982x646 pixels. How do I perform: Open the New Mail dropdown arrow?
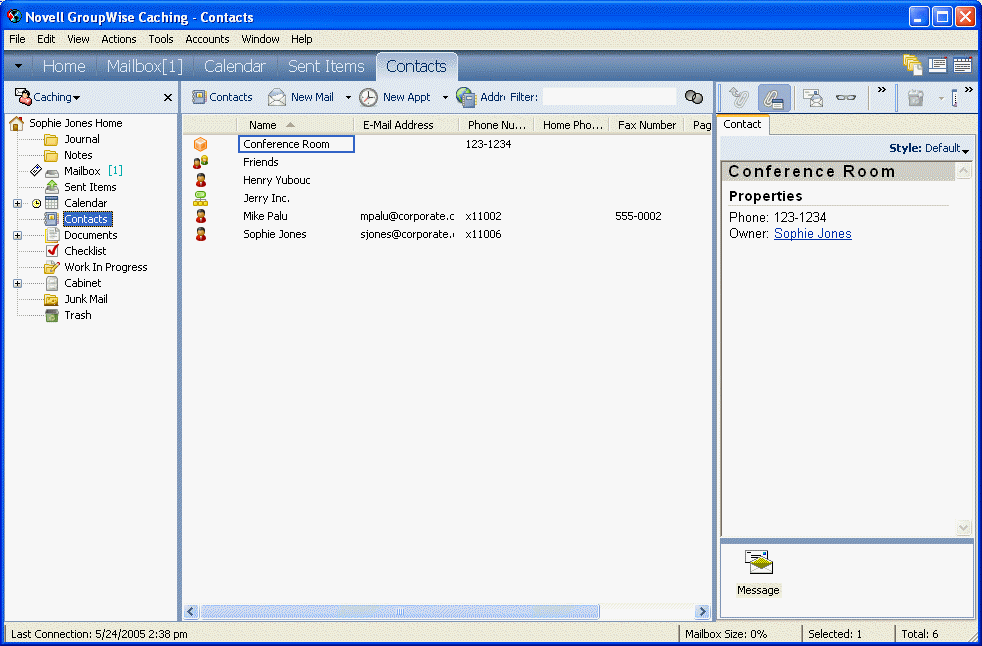tap(348, 98)
